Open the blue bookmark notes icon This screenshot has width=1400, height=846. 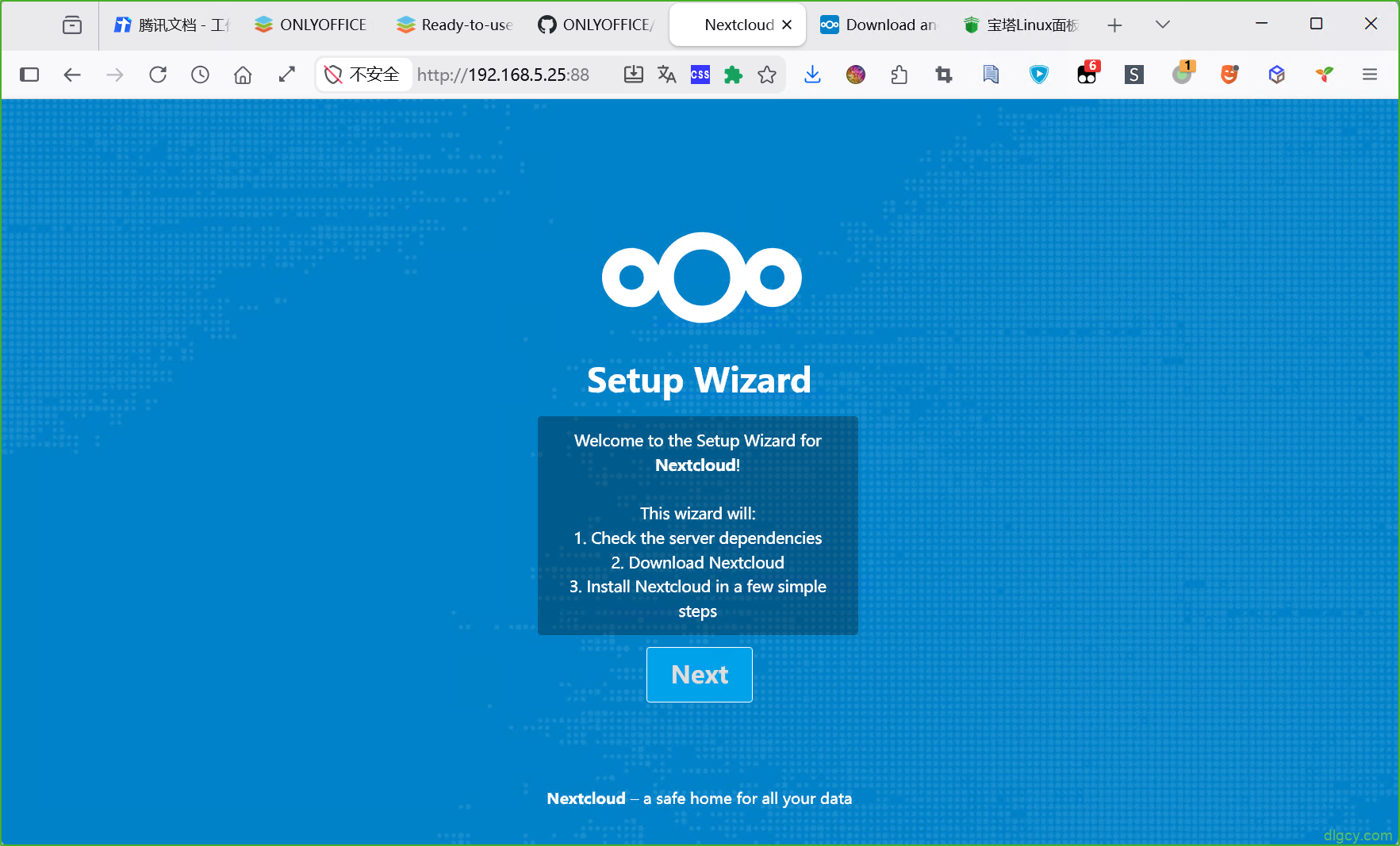coord(991,75)
